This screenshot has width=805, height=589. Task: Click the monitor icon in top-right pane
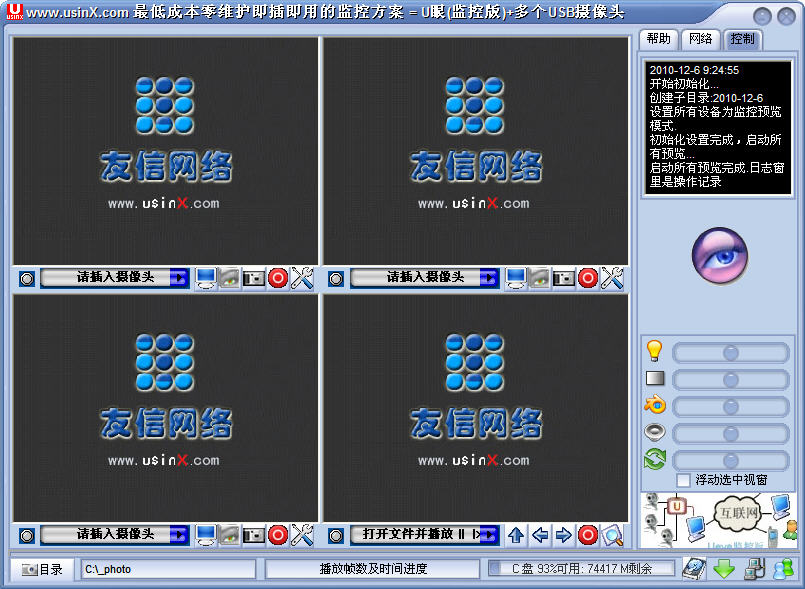coord(516,278)
